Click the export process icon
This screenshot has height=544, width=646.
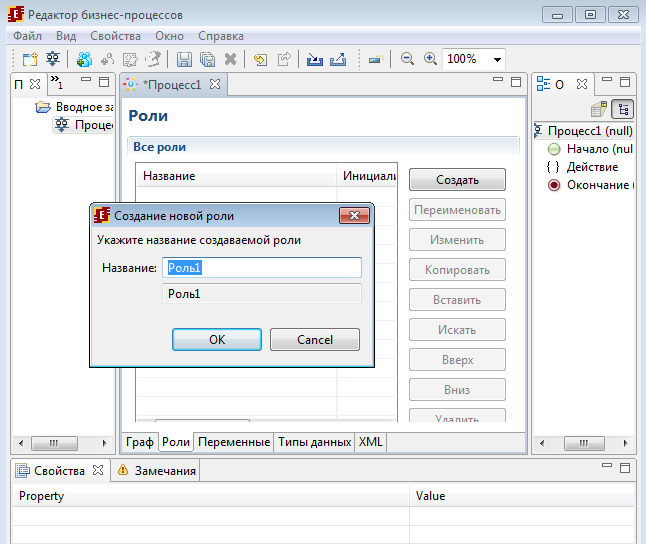coord(338,59)
